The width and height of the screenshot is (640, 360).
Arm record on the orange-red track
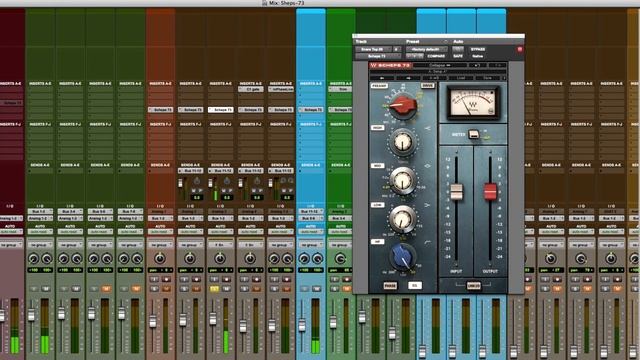pos(166,279)
